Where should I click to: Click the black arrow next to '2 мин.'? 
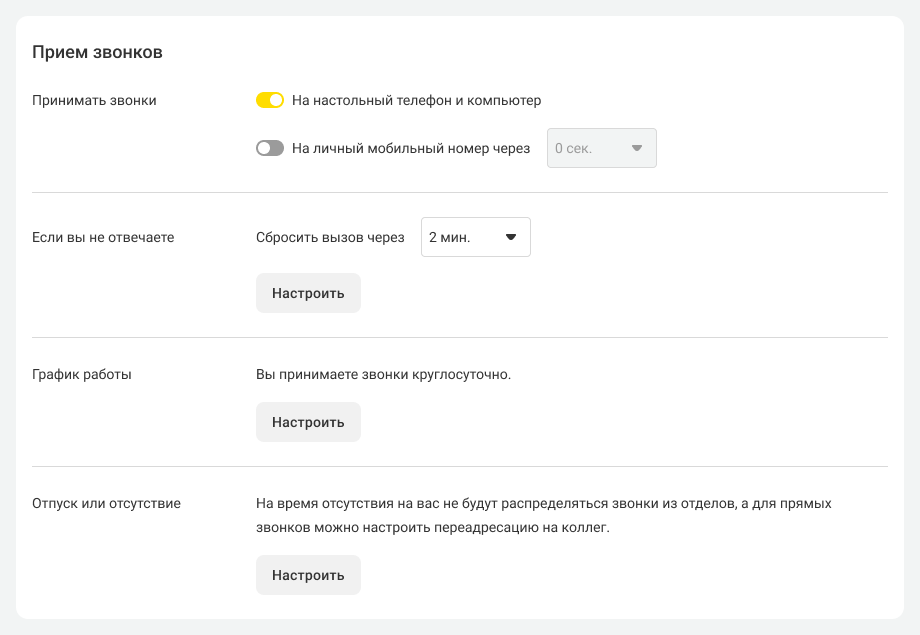tap(510, 237)
